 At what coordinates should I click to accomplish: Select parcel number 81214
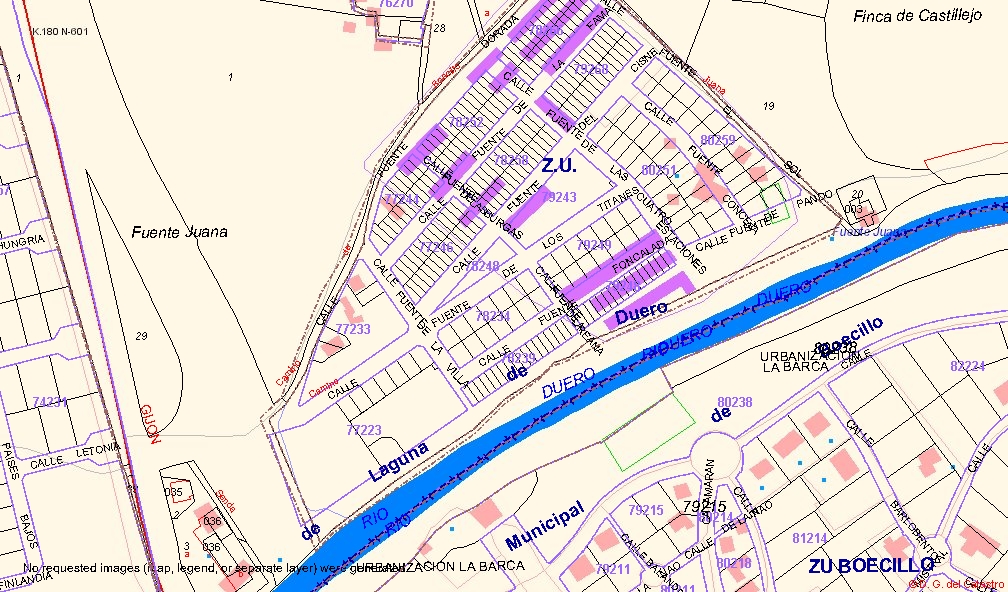coord(809,538)
